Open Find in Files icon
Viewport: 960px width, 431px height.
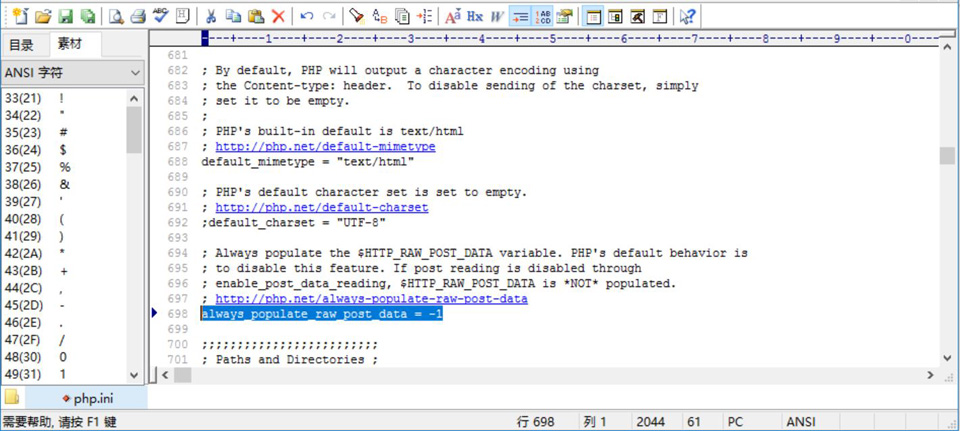pyautogui.click(x=402, y=16)
